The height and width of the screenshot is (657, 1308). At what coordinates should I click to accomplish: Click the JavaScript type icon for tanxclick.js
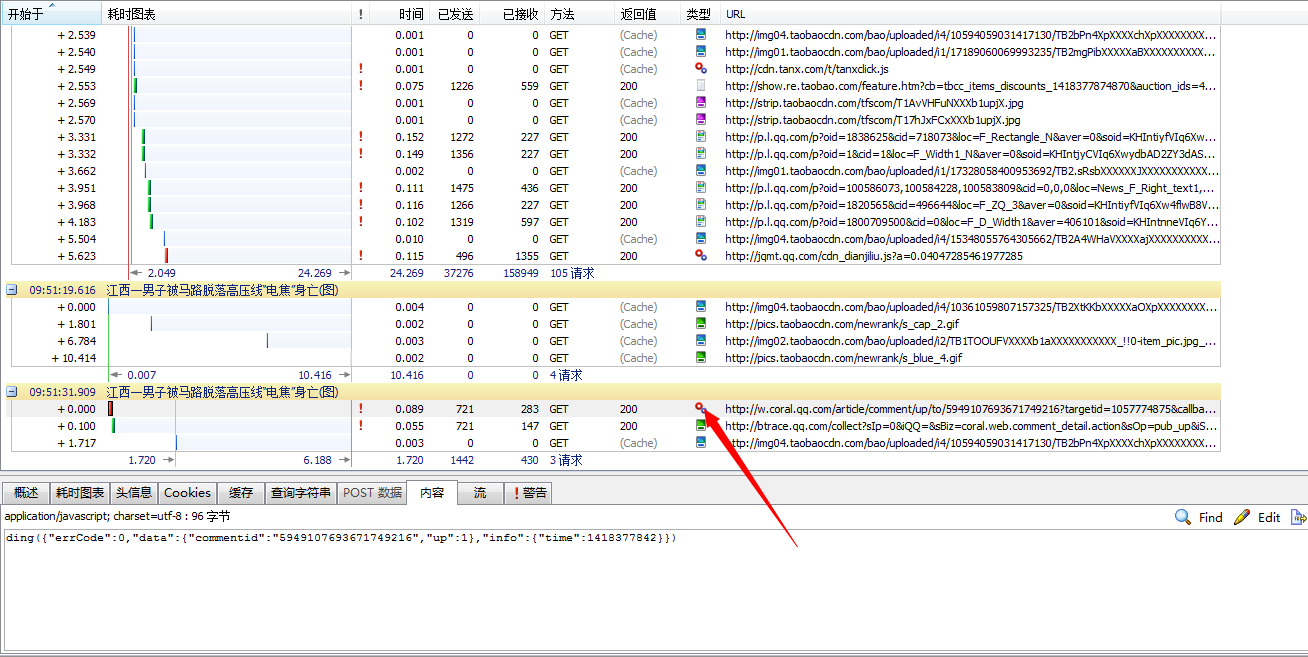[x=701, y=69]
